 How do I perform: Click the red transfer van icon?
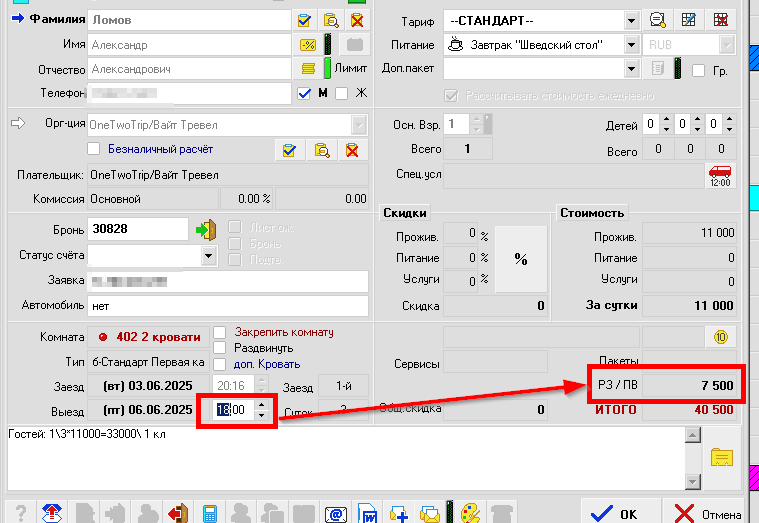[720, 175]
